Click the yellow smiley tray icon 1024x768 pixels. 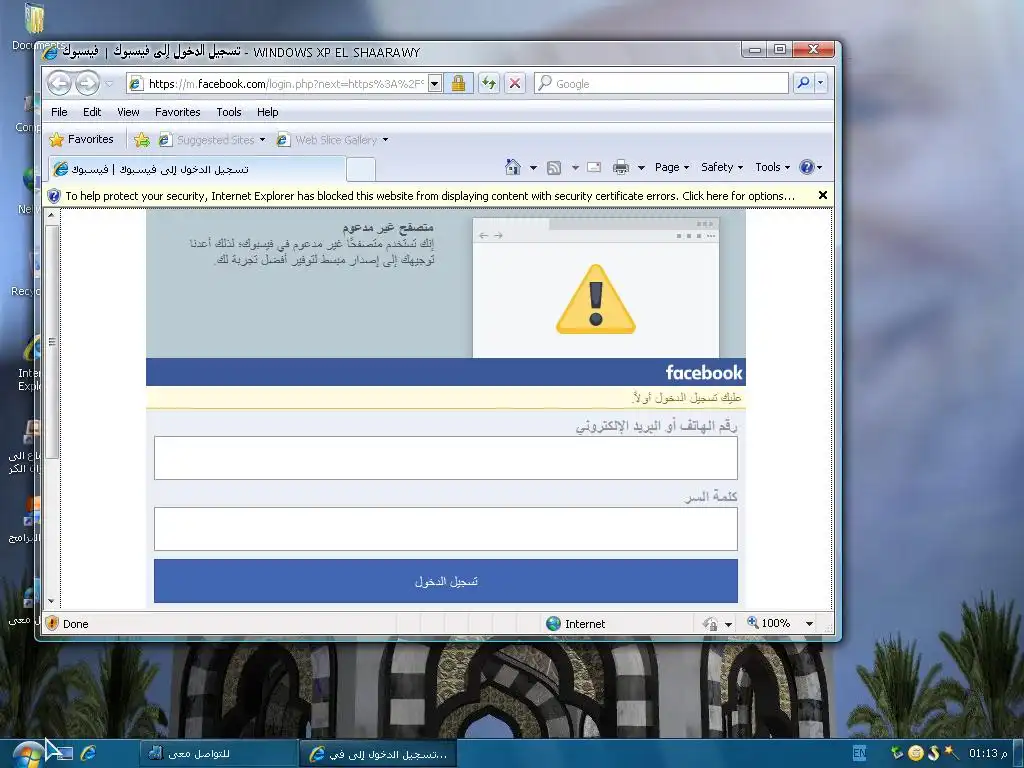(916, 753)
